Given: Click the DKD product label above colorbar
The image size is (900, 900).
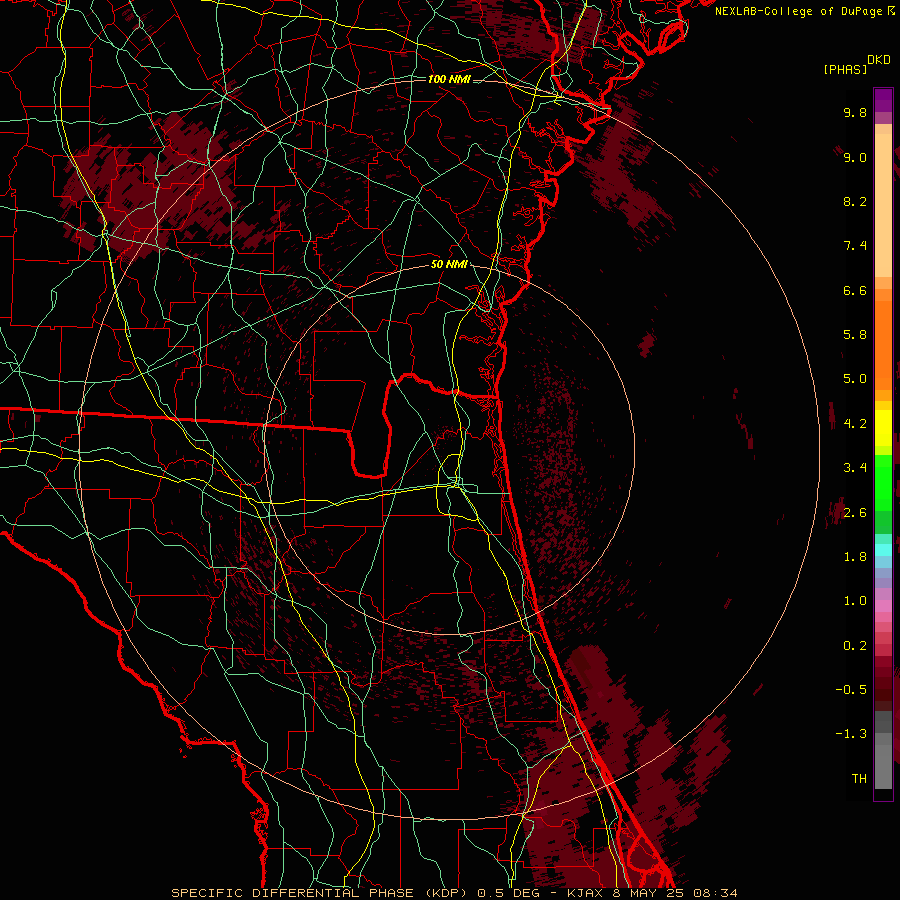Looking at the screenshot, I should click(x=879, y=60).
